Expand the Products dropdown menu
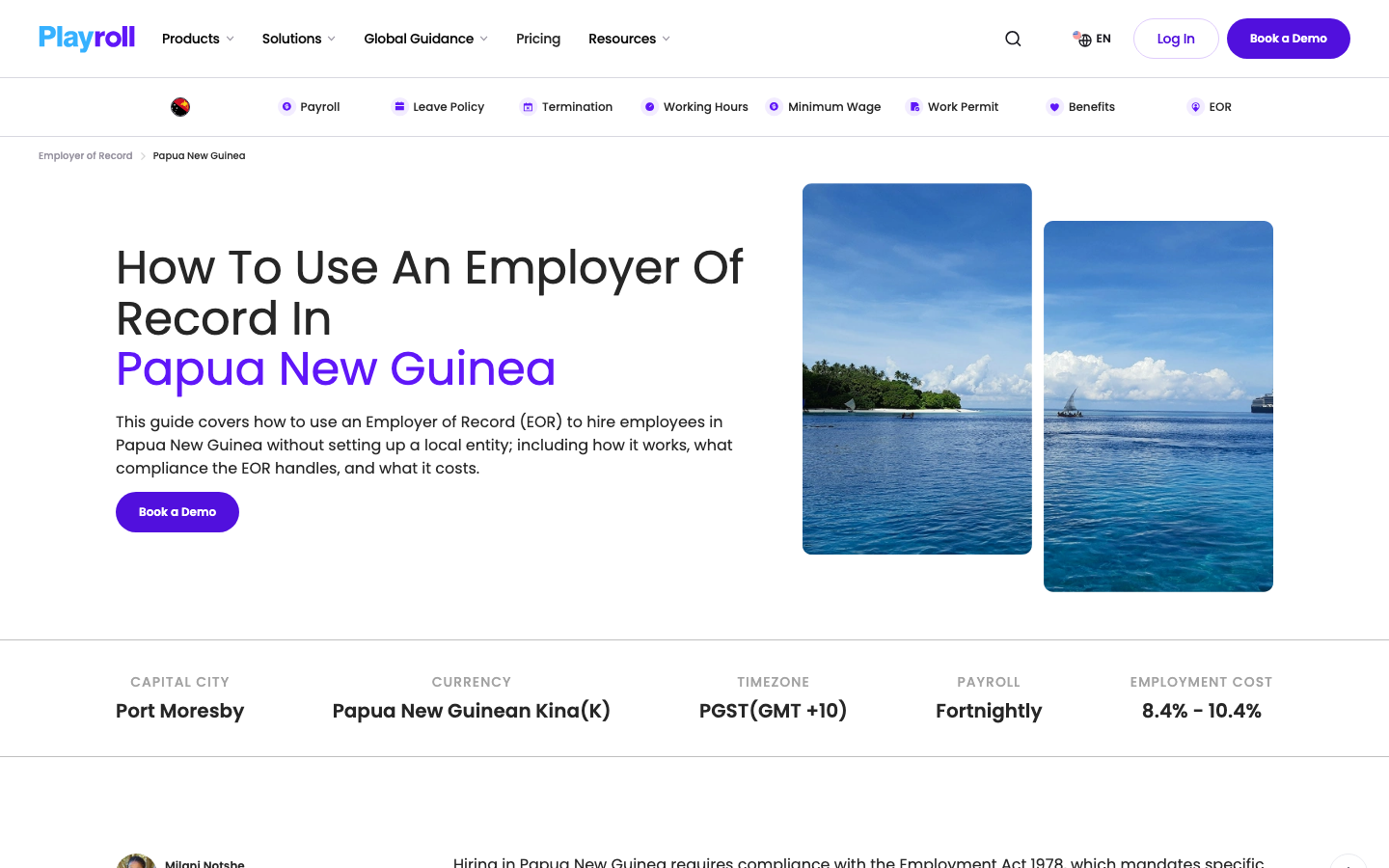 click(x=198, y=39)
